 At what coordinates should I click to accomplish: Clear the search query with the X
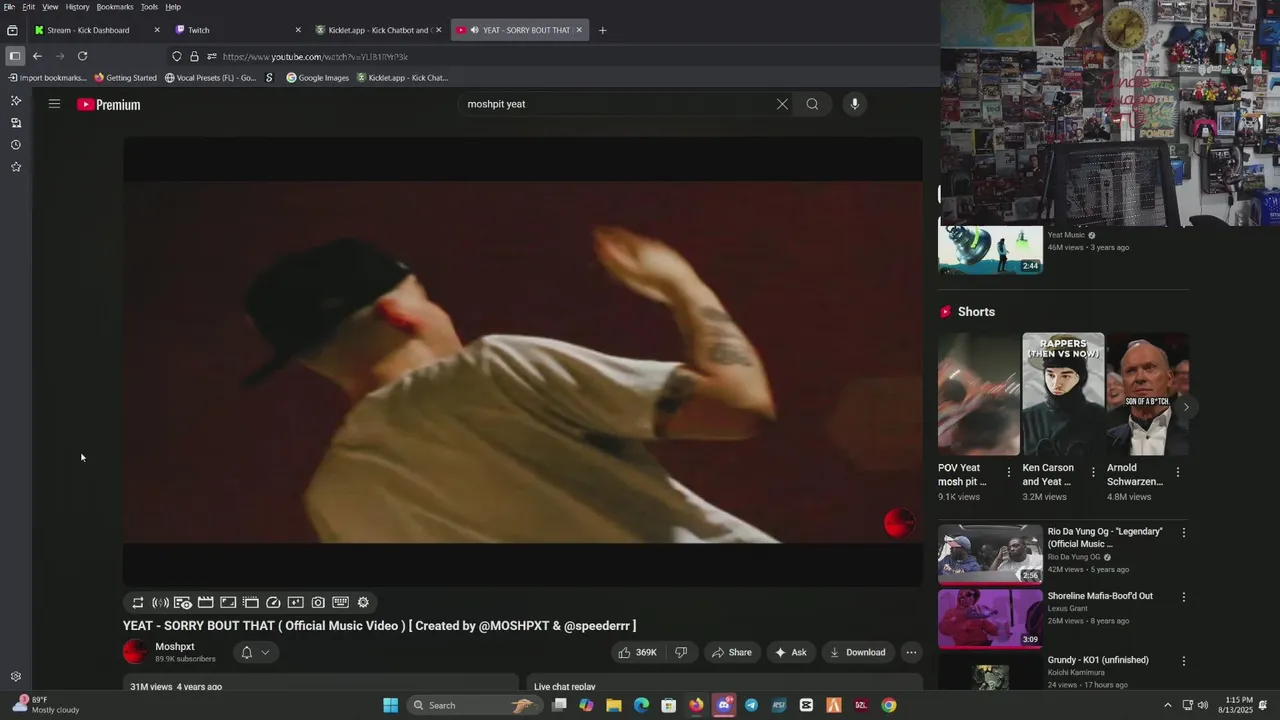(782, 104)
